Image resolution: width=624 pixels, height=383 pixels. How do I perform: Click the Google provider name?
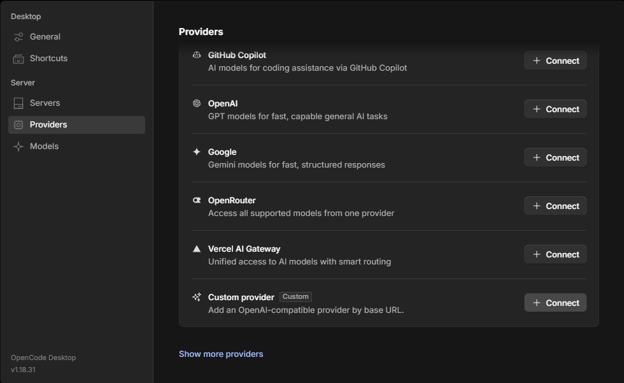(x=222, y=152)
